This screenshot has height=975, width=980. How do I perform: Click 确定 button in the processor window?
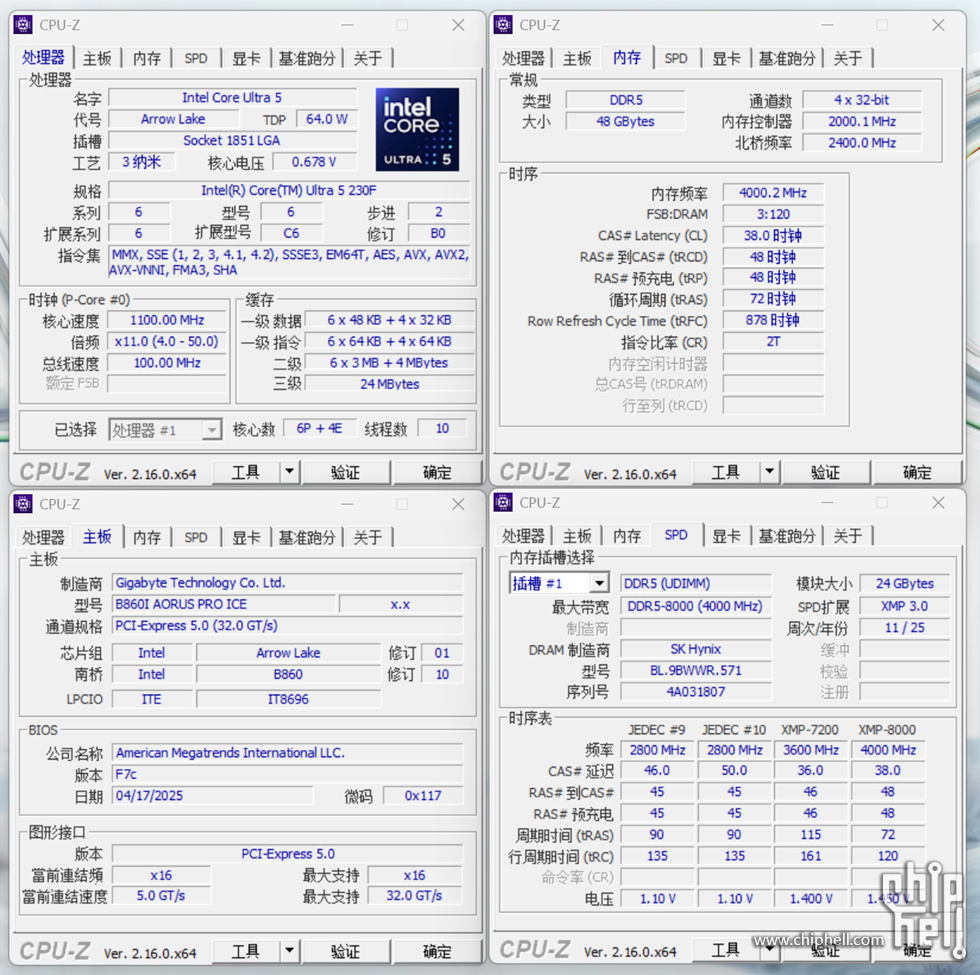(x=437, y=472)
